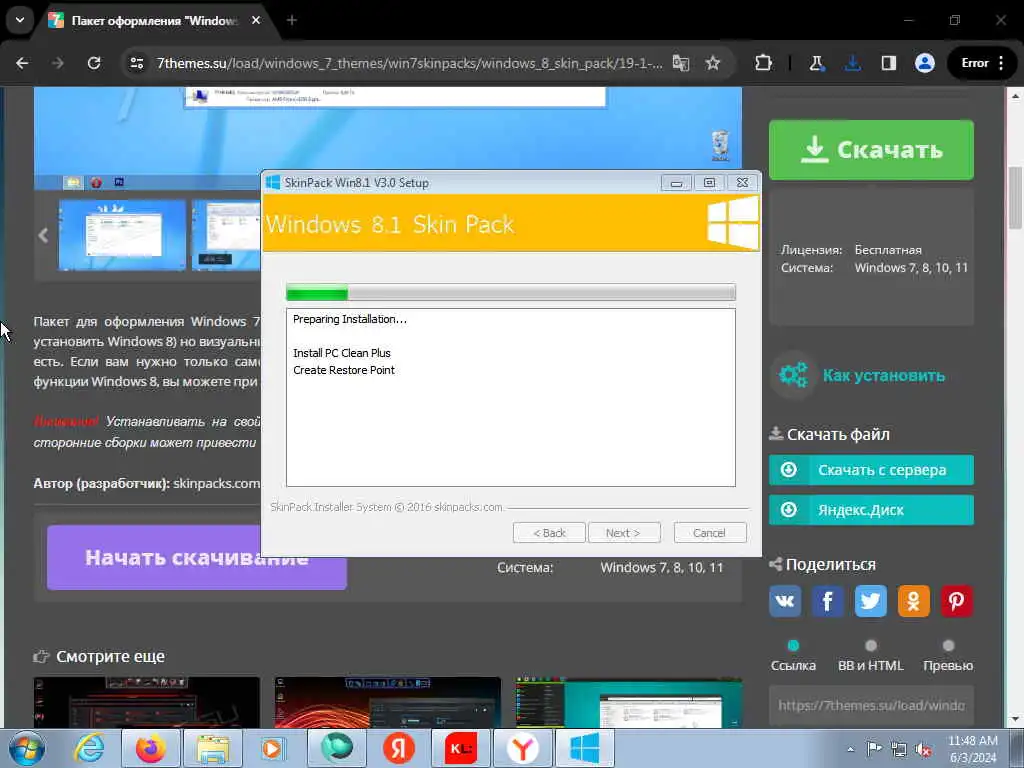1024x768 pixels.
Task: Open the second gallery thumbnail
Action: click(x=226, y=235)
